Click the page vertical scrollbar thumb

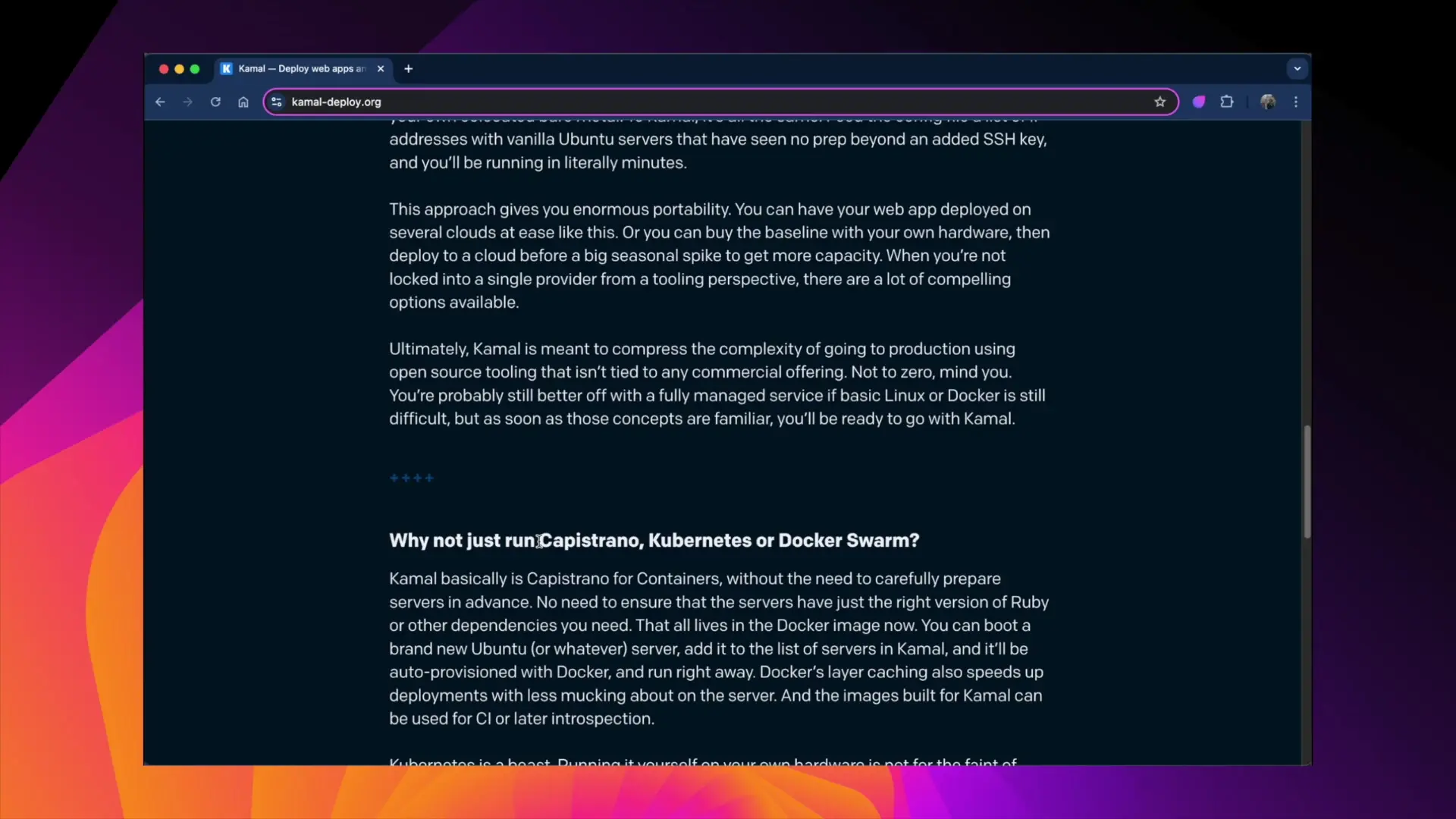click(1307, 482)
